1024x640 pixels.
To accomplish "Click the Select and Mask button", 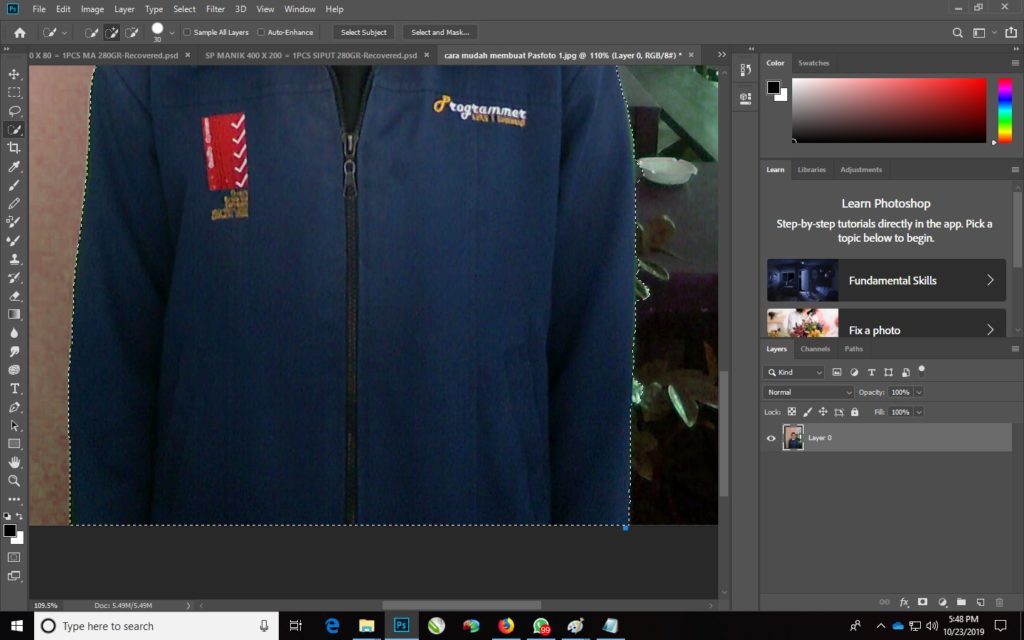I will coord(440,32).
